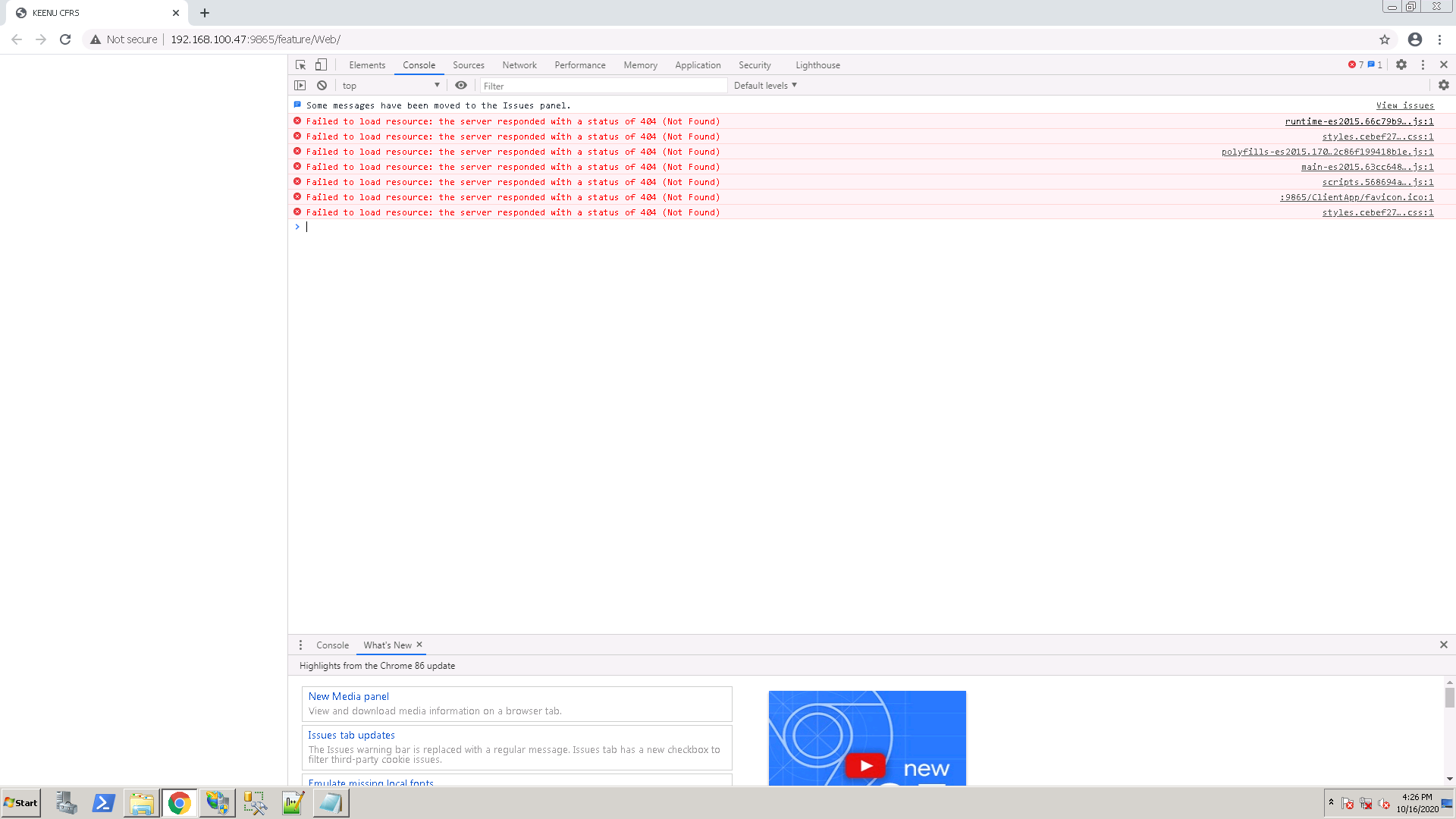Open drawer three-dot menu beside Console
The image size is (1456, 819).
300,645
